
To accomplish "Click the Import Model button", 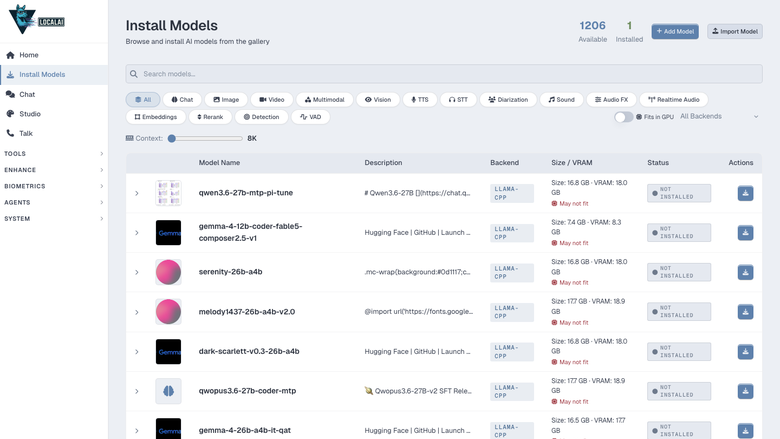I will [x=735, y=31].
